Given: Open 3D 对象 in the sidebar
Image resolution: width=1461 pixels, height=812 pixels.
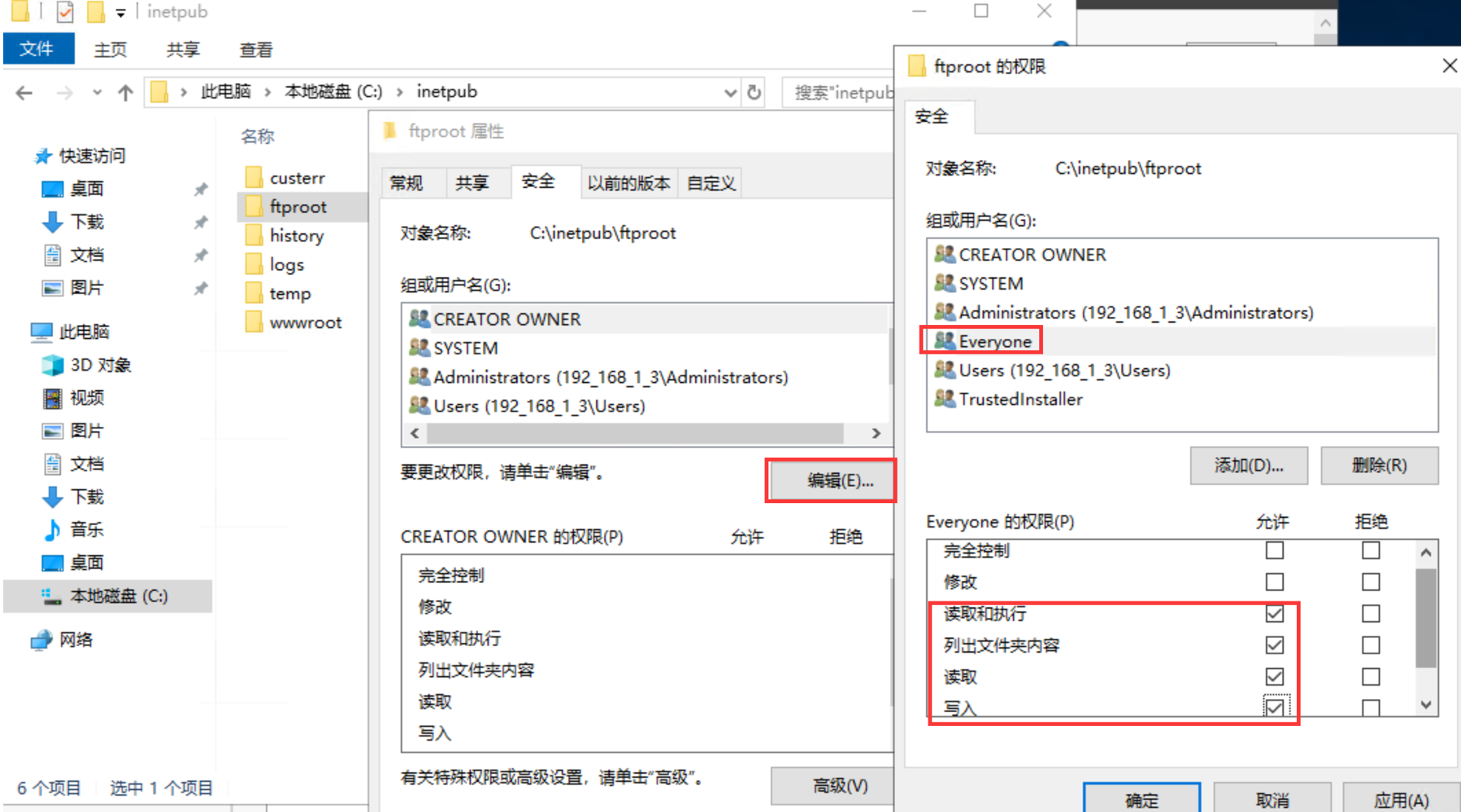Looking at the screenshot, I should [88, 365].
